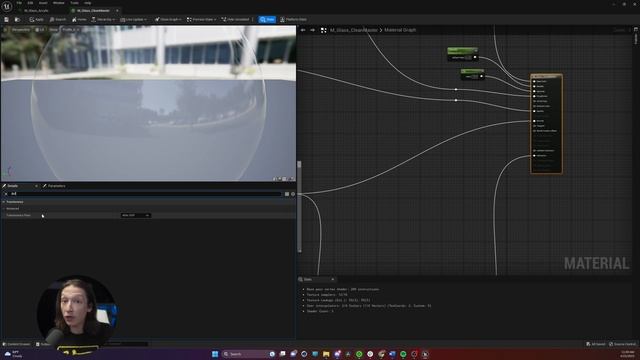Open the Perspective view dropdown
Image resolution: width=640 pixels, height=360 pixels.
pyautogui.click(x=20, y=30)
